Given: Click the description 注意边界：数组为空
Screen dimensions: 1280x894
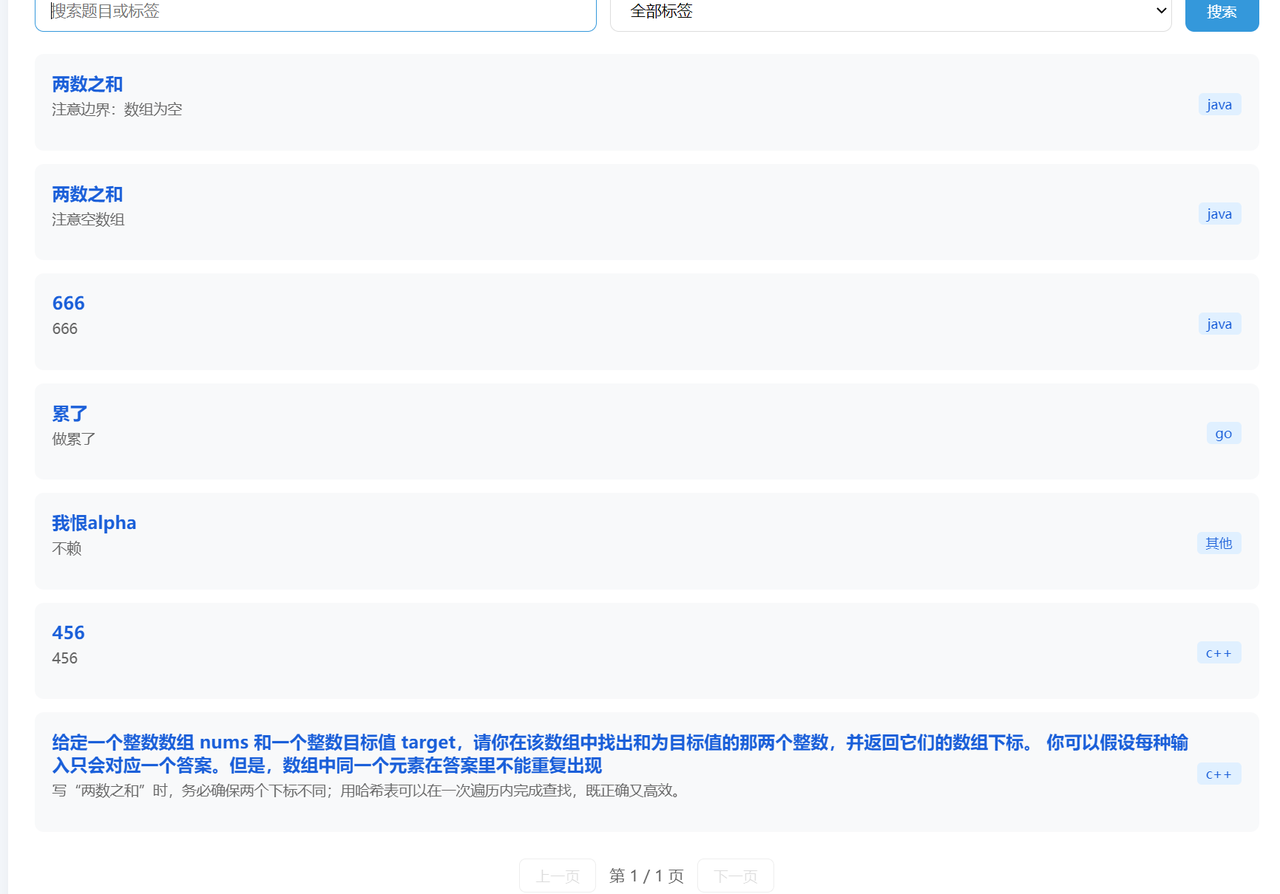Looking at the screenshot, I should (x=117, y=110).
